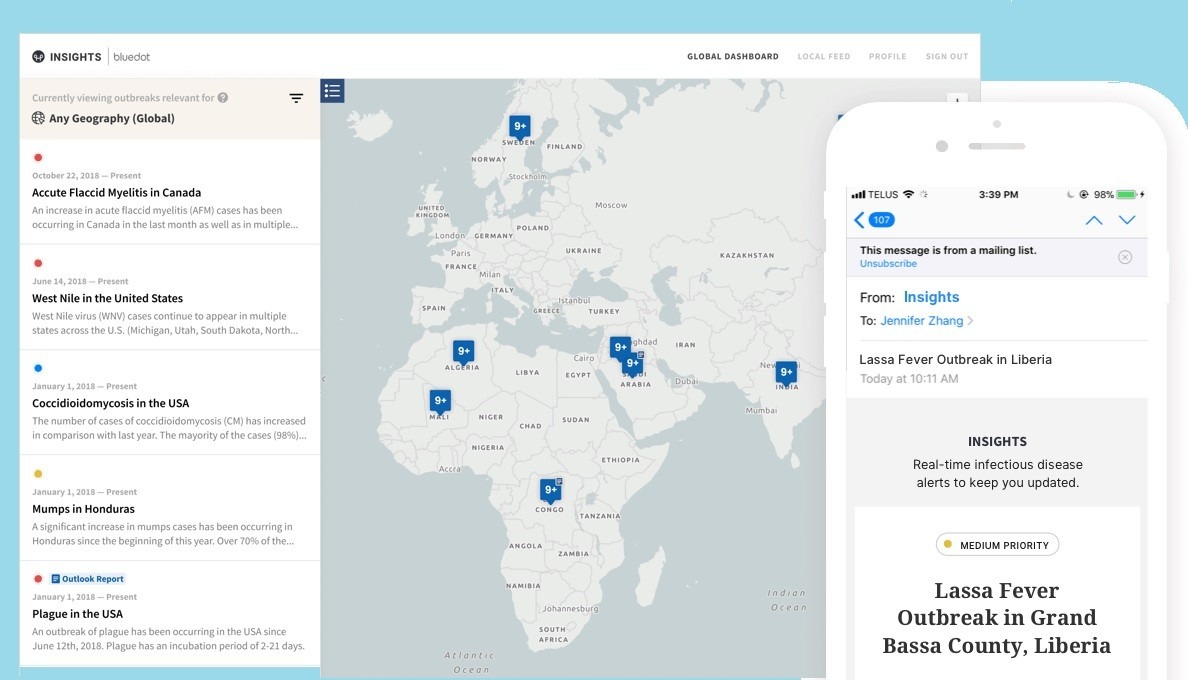
Task: Click red priority dot of Canada entry
Action: 38,158
